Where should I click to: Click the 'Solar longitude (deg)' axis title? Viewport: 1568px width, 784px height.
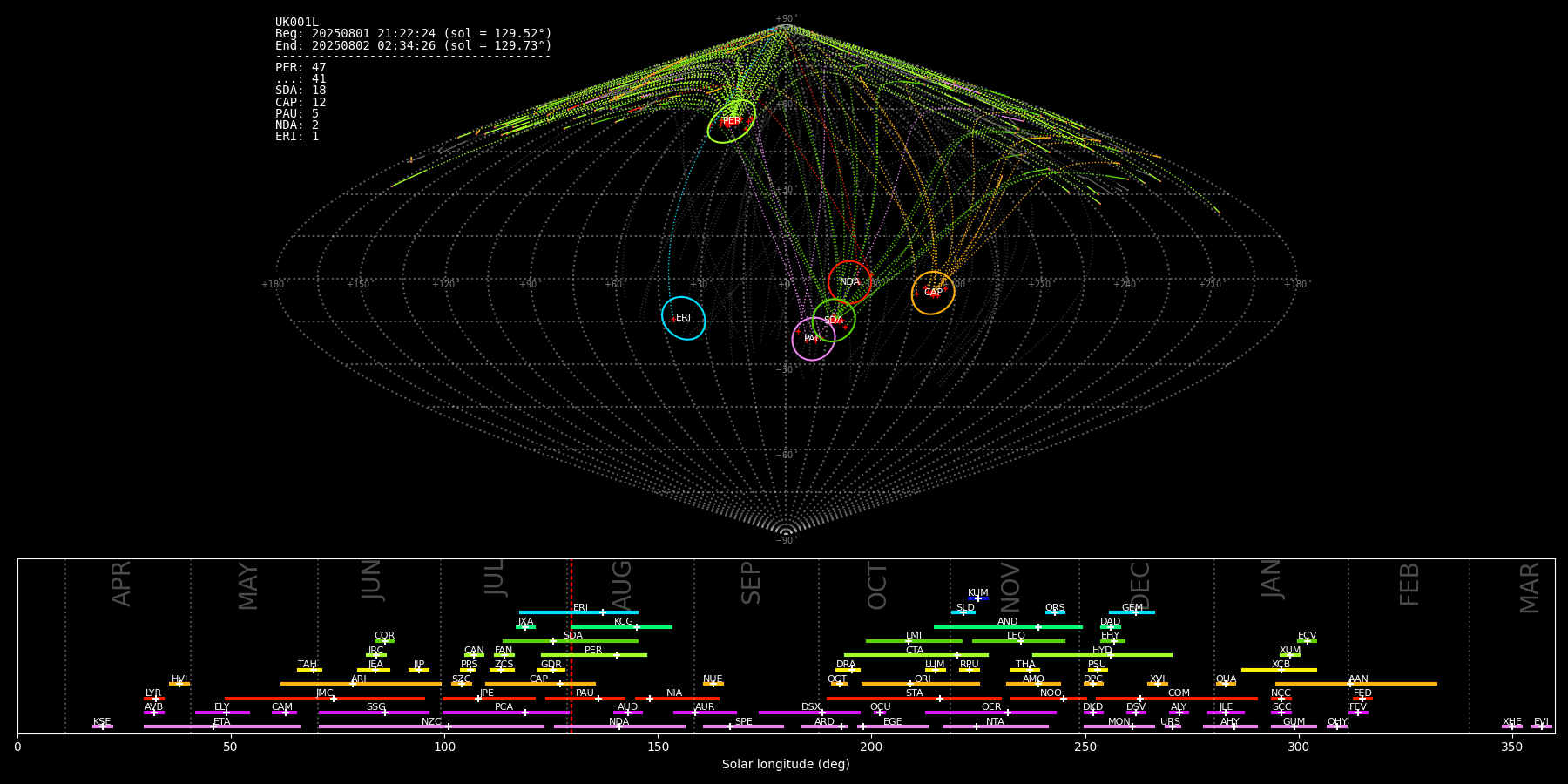coord(786,765)
